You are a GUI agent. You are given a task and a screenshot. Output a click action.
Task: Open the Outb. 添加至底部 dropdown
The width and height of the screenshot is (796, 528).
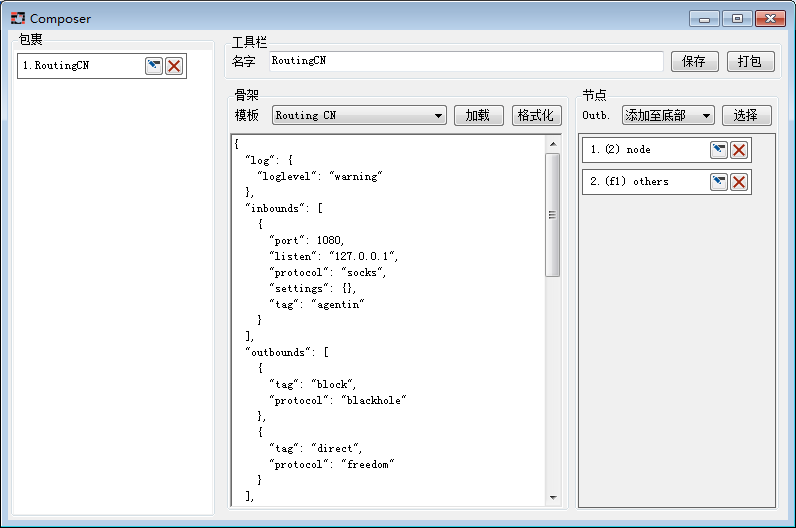[x=668, y=116]
